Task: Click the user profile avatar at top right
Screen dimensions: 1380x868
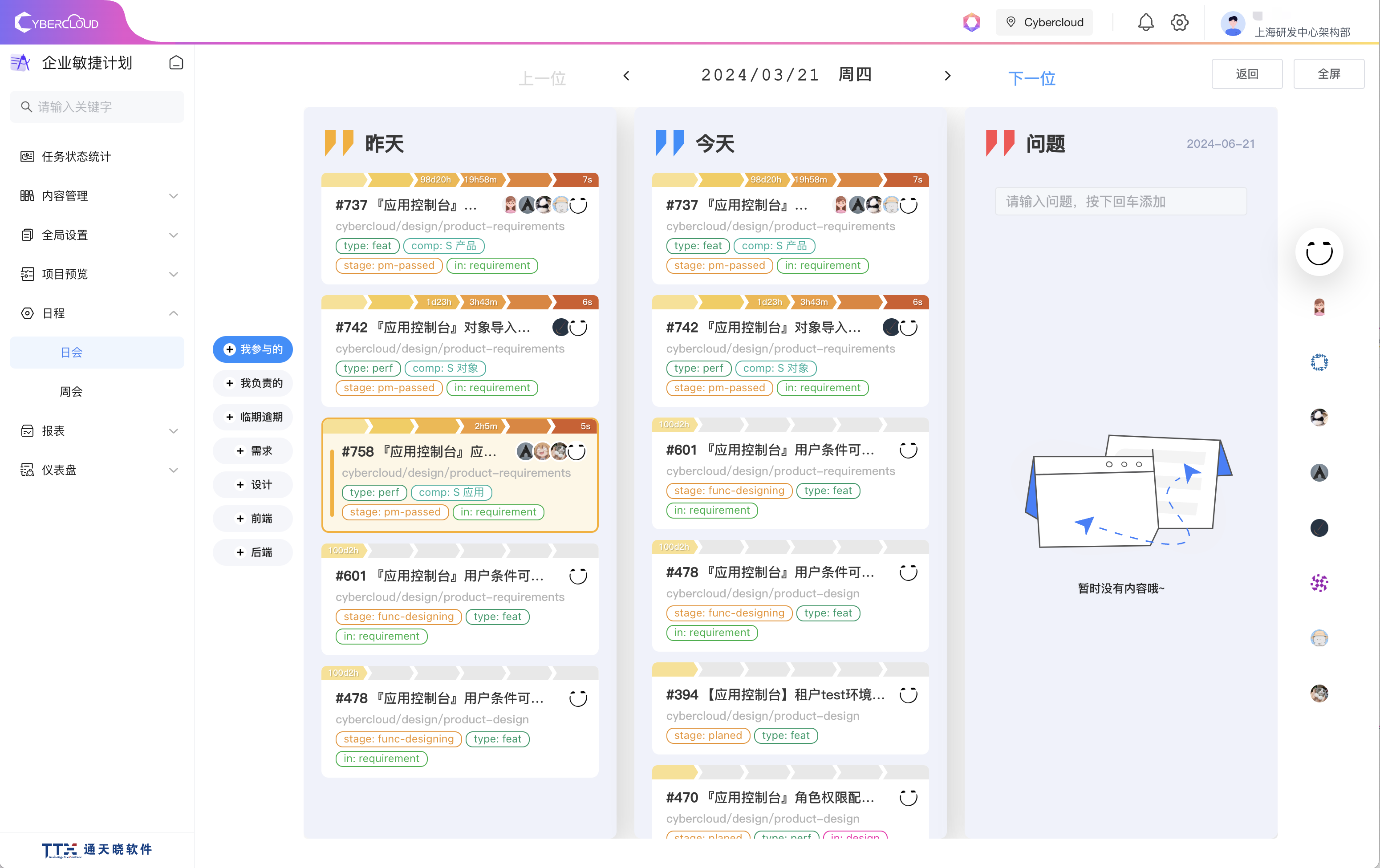Action: pos(1232,24)
